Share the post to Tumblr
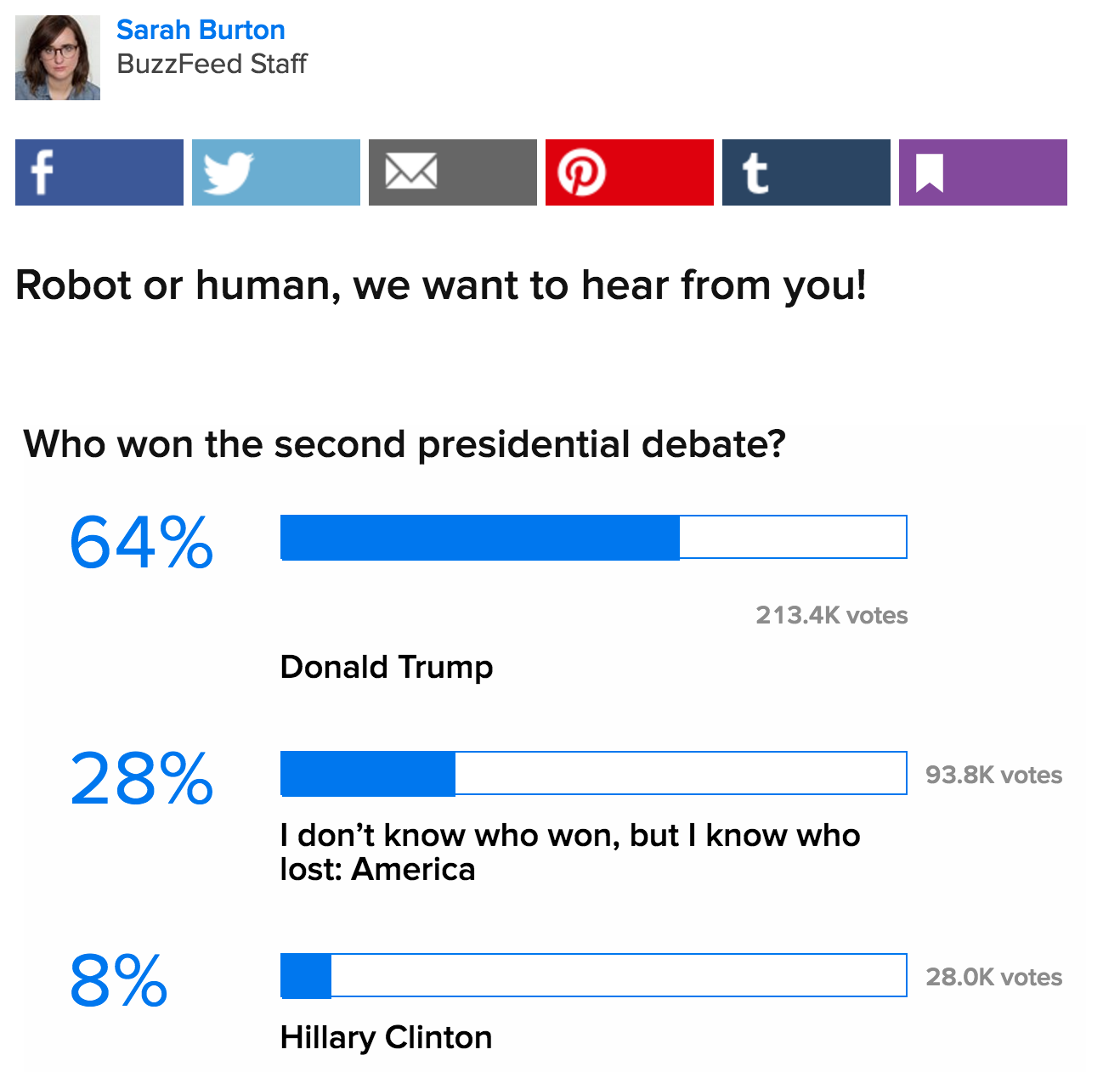1120x1089 pixels. (x=806, y=172)
